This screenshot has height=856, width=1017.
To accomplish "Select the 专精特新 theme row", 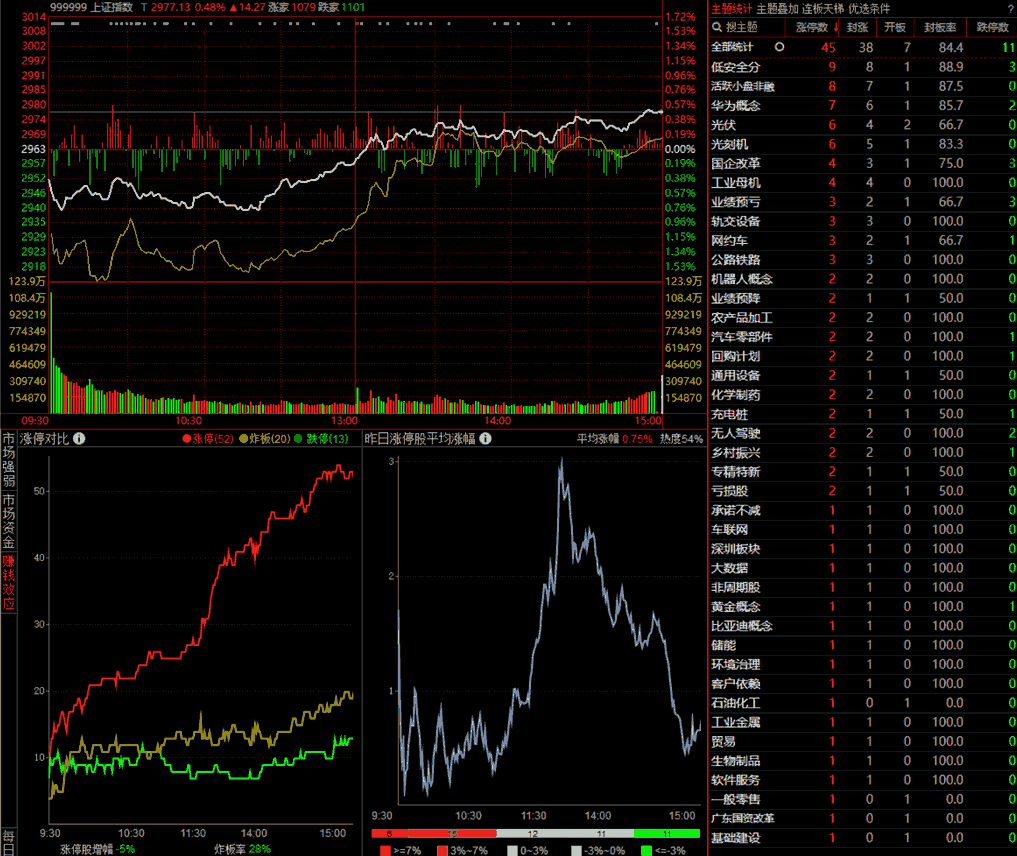I will 863,471.
